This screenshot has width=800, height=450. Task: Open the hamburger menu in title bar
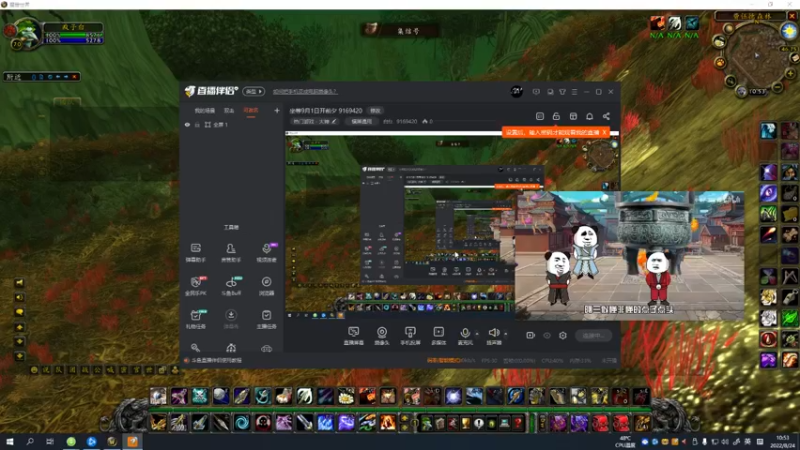574,92
